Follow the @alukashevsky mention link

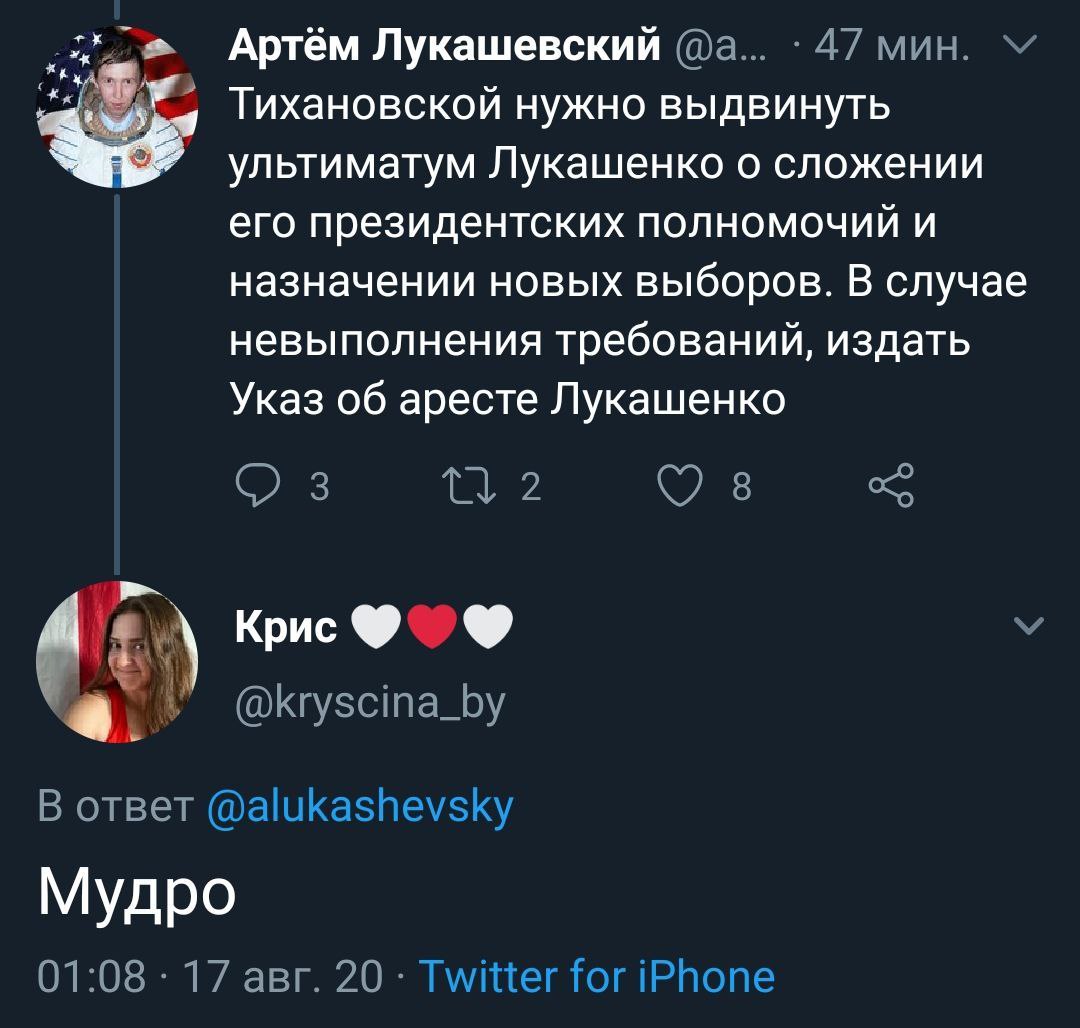[360, 806]
